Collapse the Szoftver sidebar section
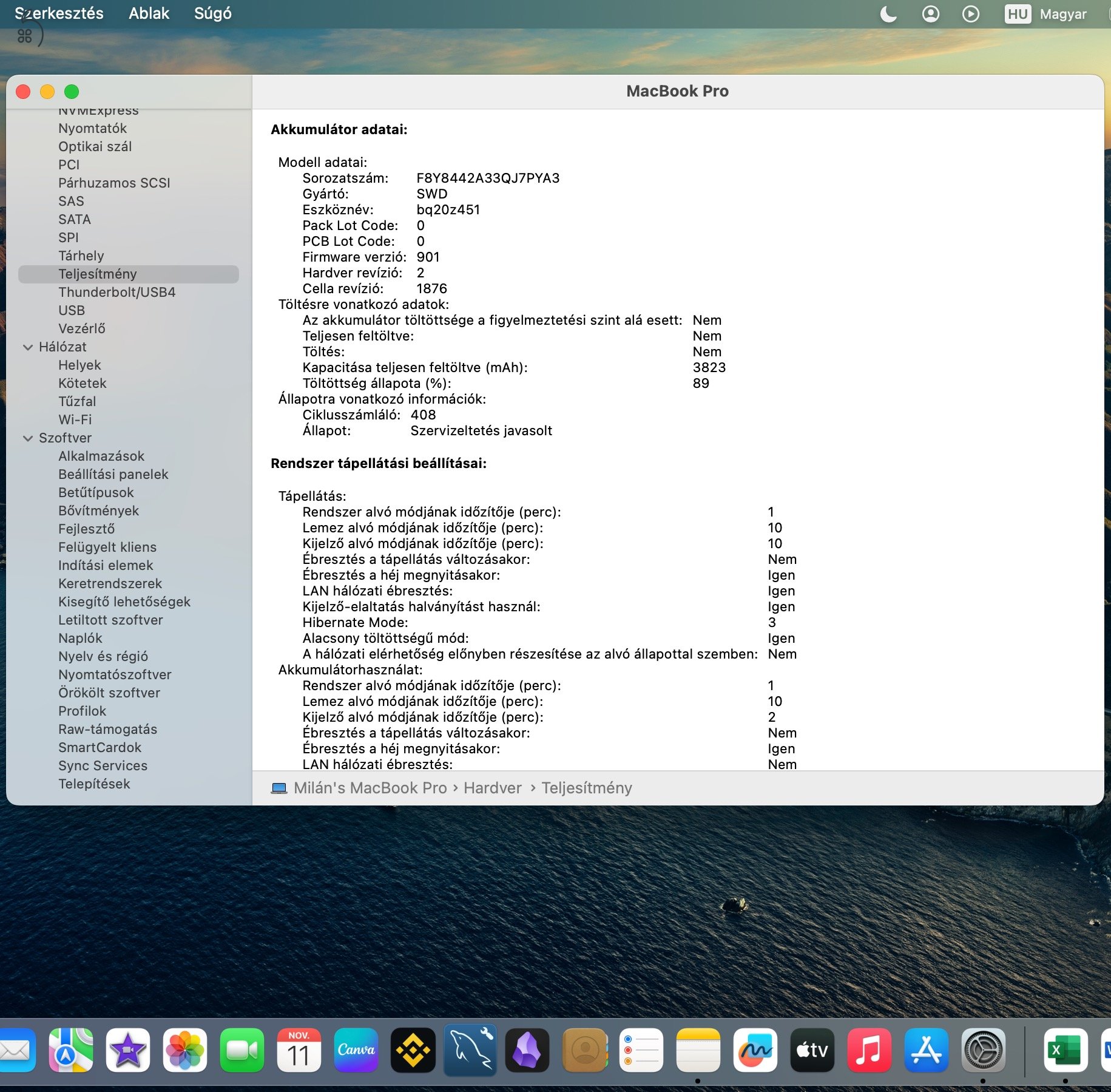 click(x=28, y=438)
